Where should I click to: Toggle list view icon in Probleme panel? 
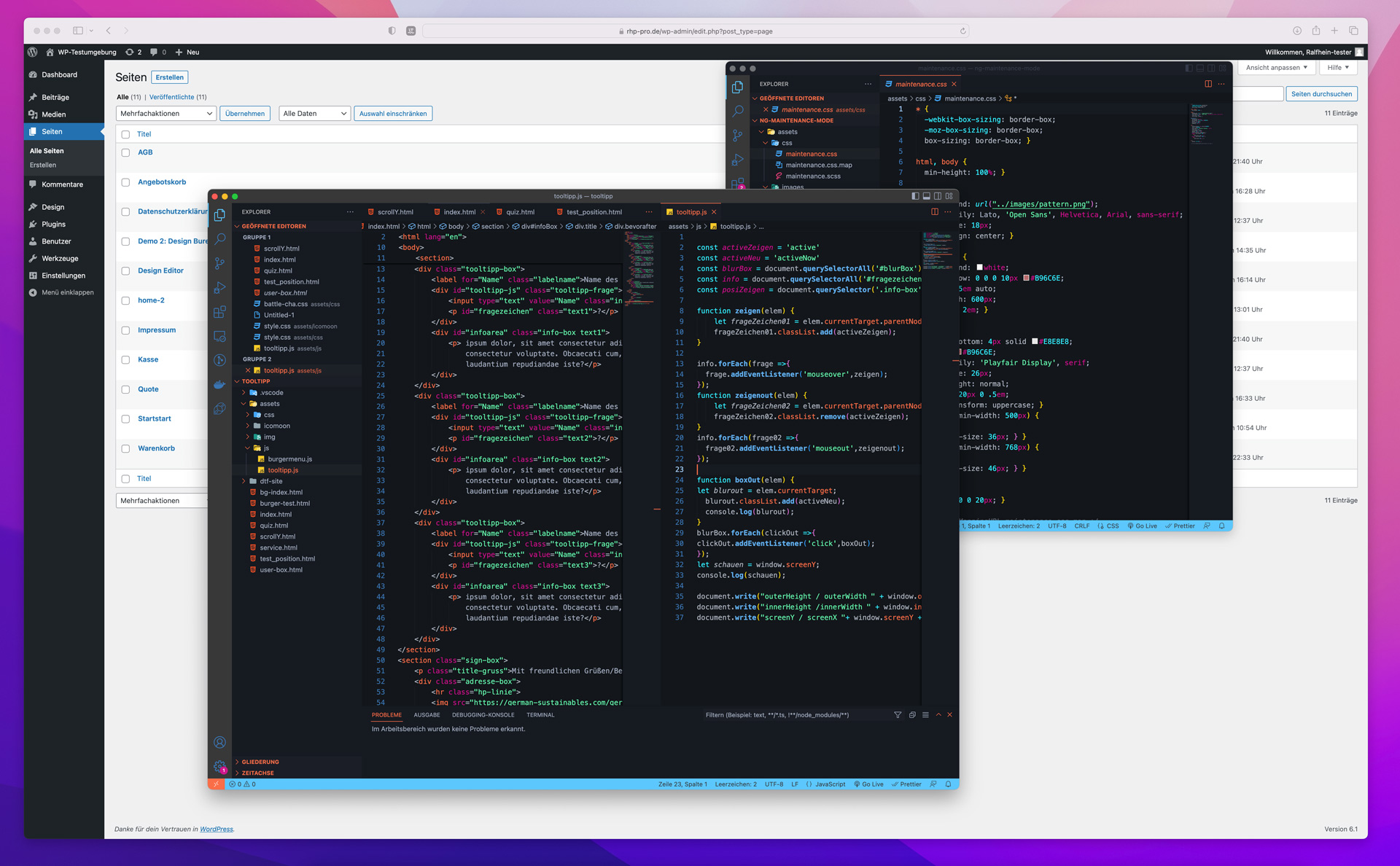coord(925,715)
